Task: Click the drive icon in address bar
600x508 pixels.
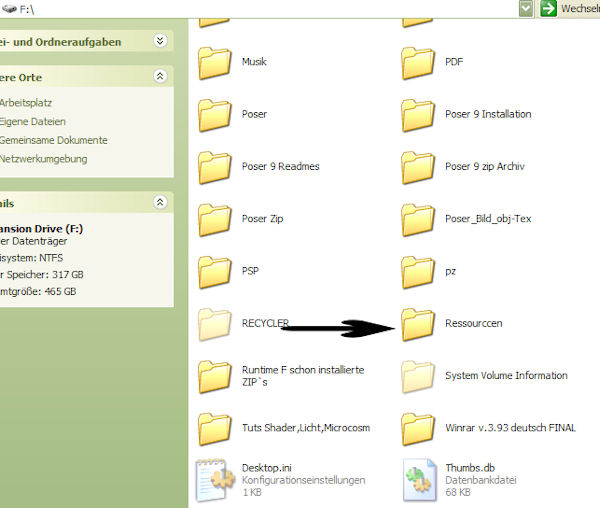Action: tap(10, 8)
